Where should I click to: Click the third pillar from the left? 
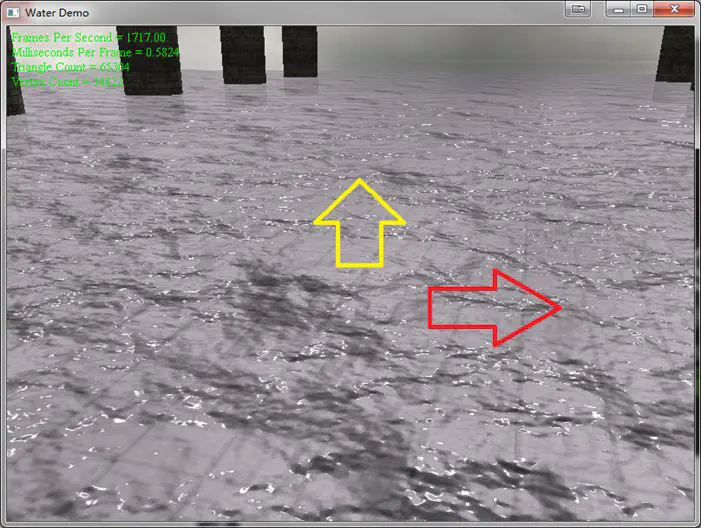(x=241, y=51)
